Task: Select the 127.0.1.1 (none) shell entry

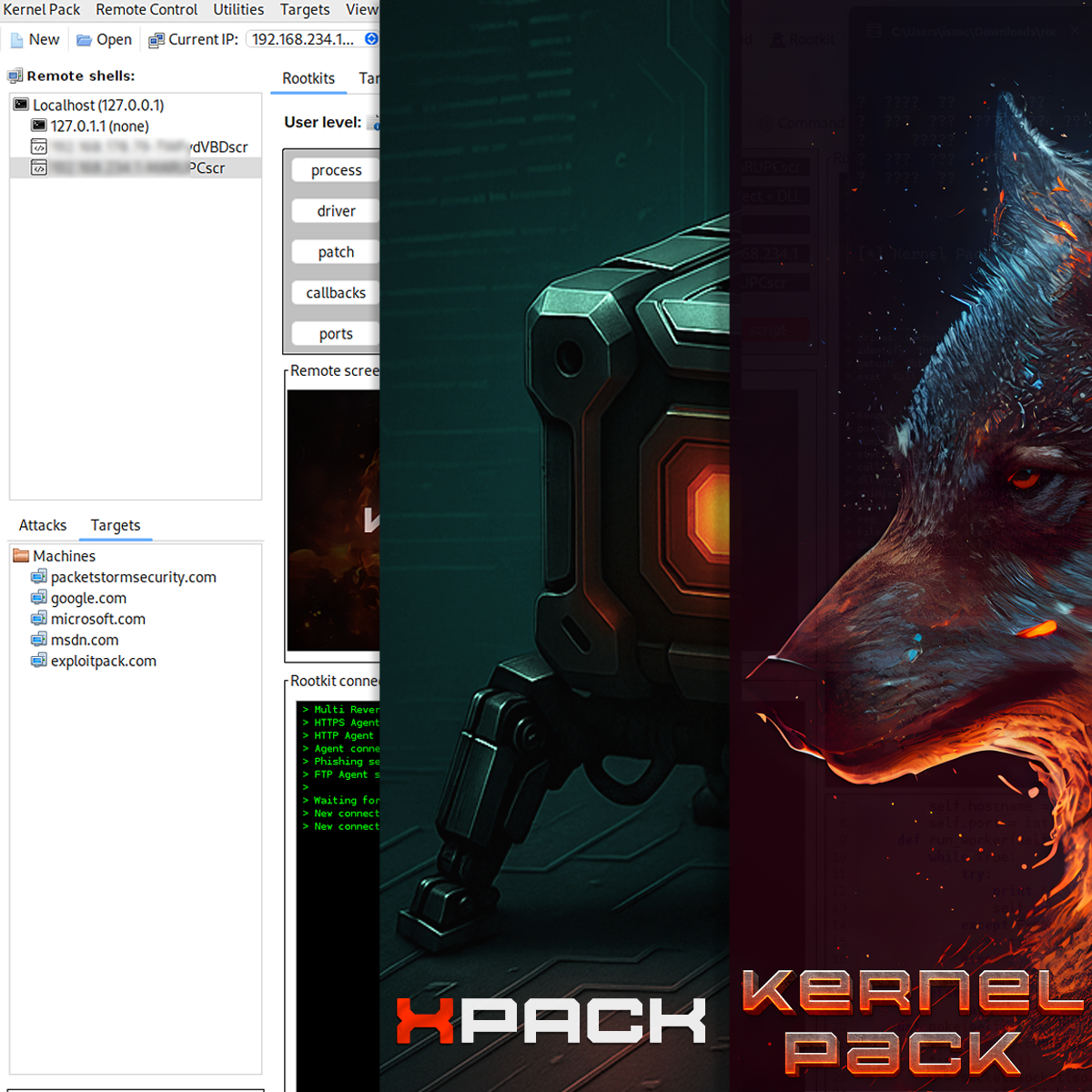Action: 100,126
